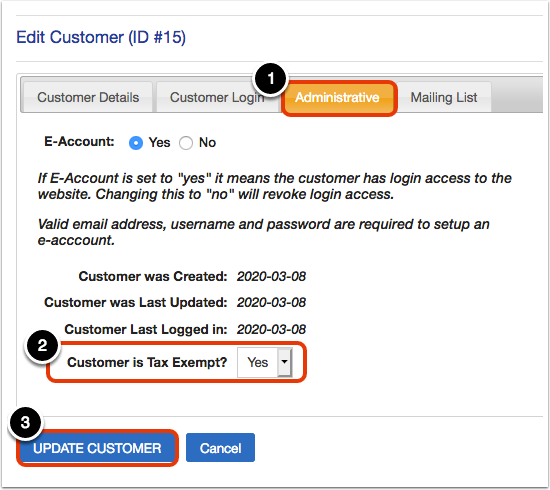550x490 pixels.
Task: Expand the Tax Exempt dropdown arrow
Action: 284,362
